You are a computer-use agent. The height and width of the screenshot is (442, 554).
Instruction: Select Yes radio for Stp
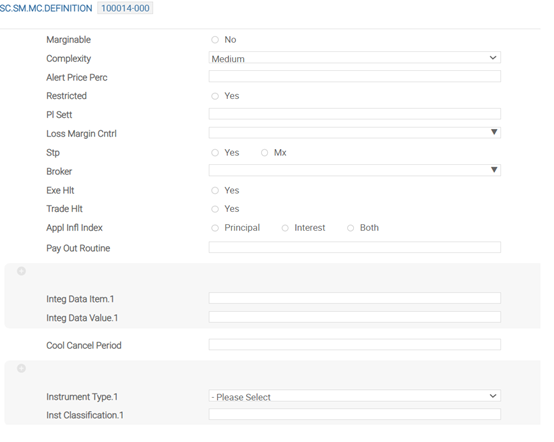tap(215, 153)
